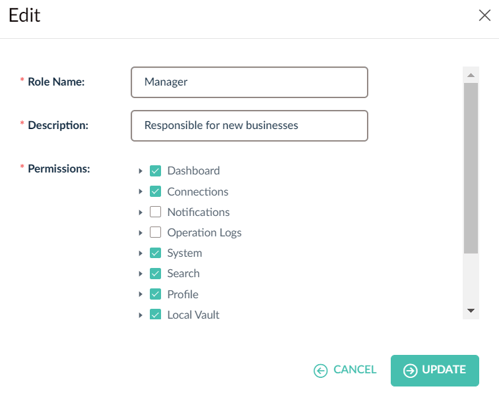Image resolution: width=499 pixels, height=399 pixels.
Task: Click the vertical scrollbar thumb
Action: coord(471,168)
